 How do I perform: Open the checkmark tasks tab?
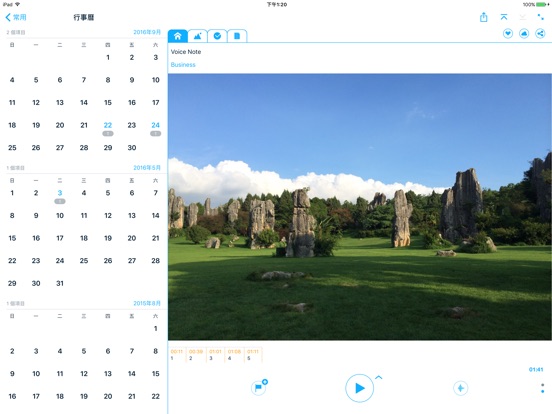tap(217, 36)
